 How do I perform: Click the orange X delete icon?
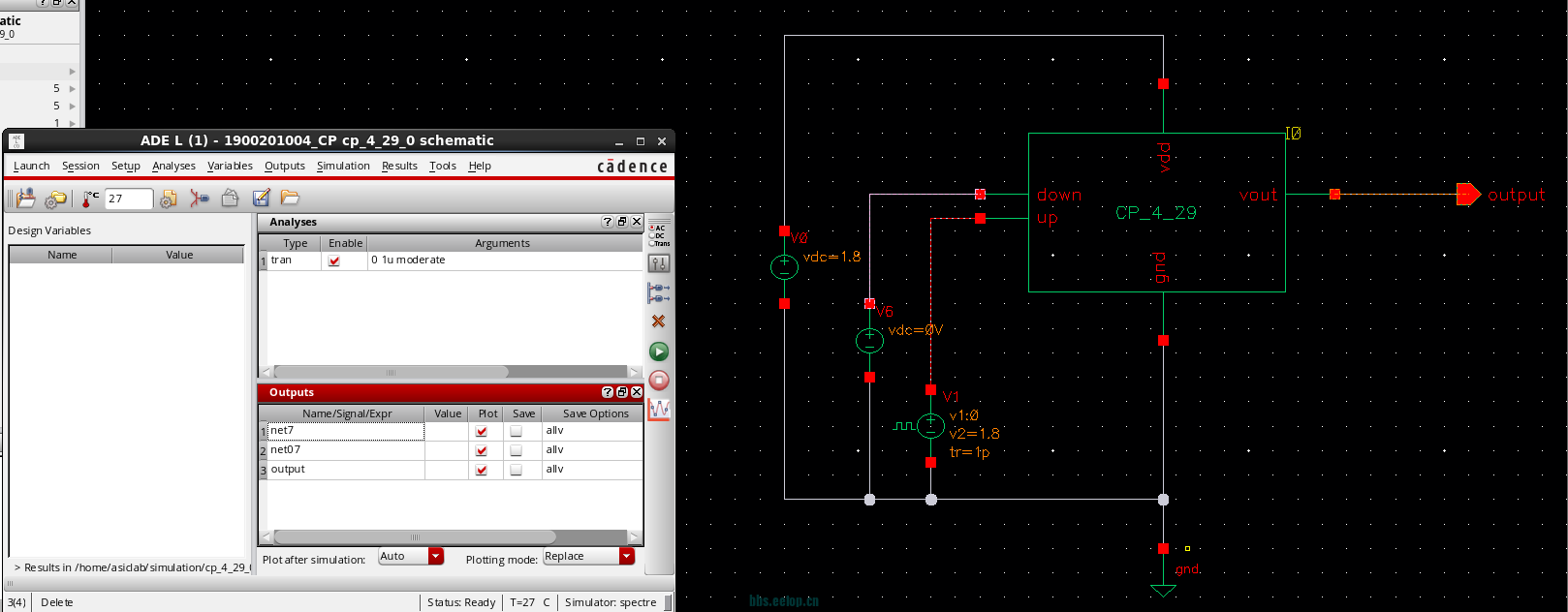pyautogui.click(x=659, y=321)
